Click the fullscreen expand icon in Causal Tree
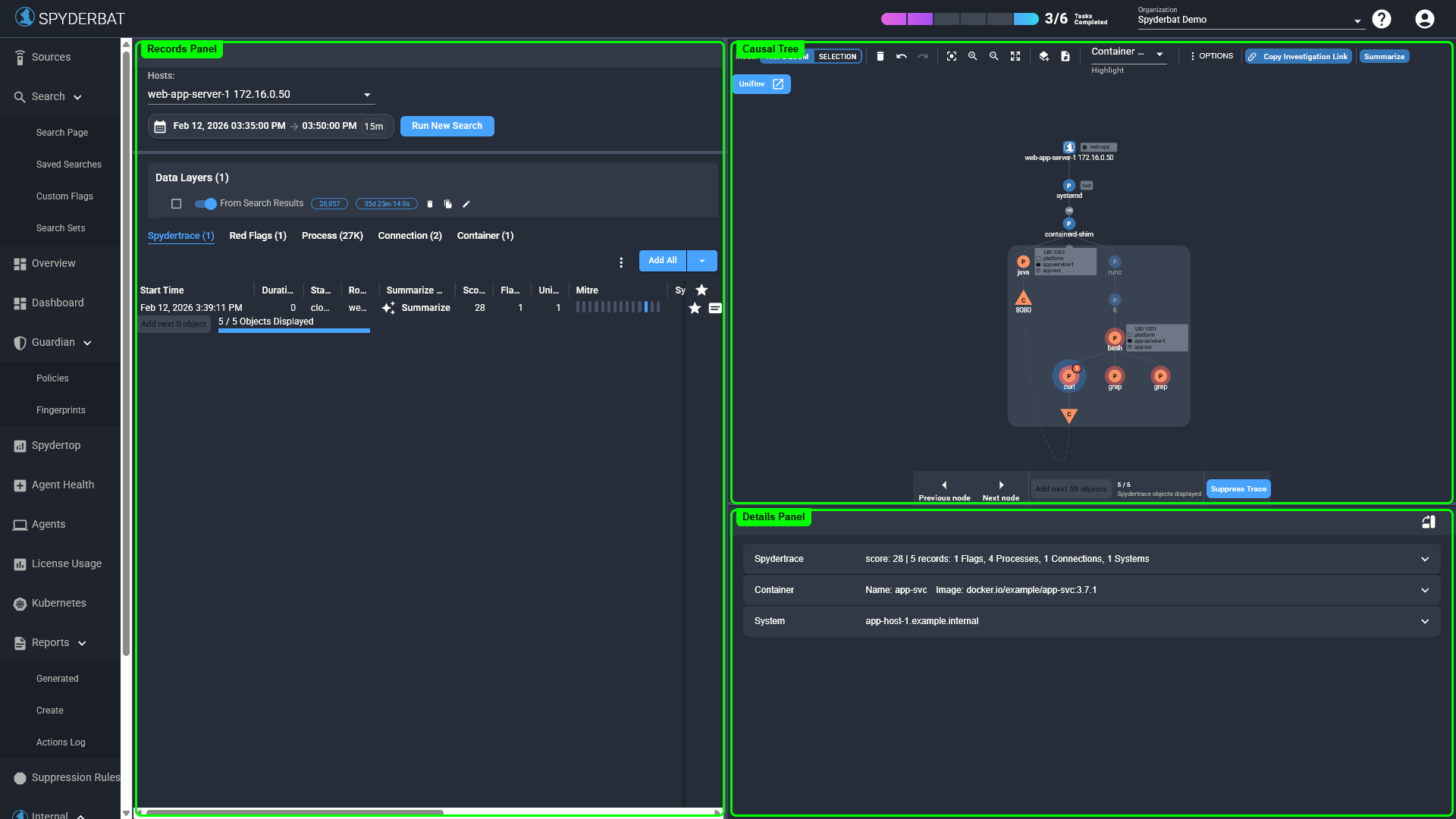 pos(1015,56)
